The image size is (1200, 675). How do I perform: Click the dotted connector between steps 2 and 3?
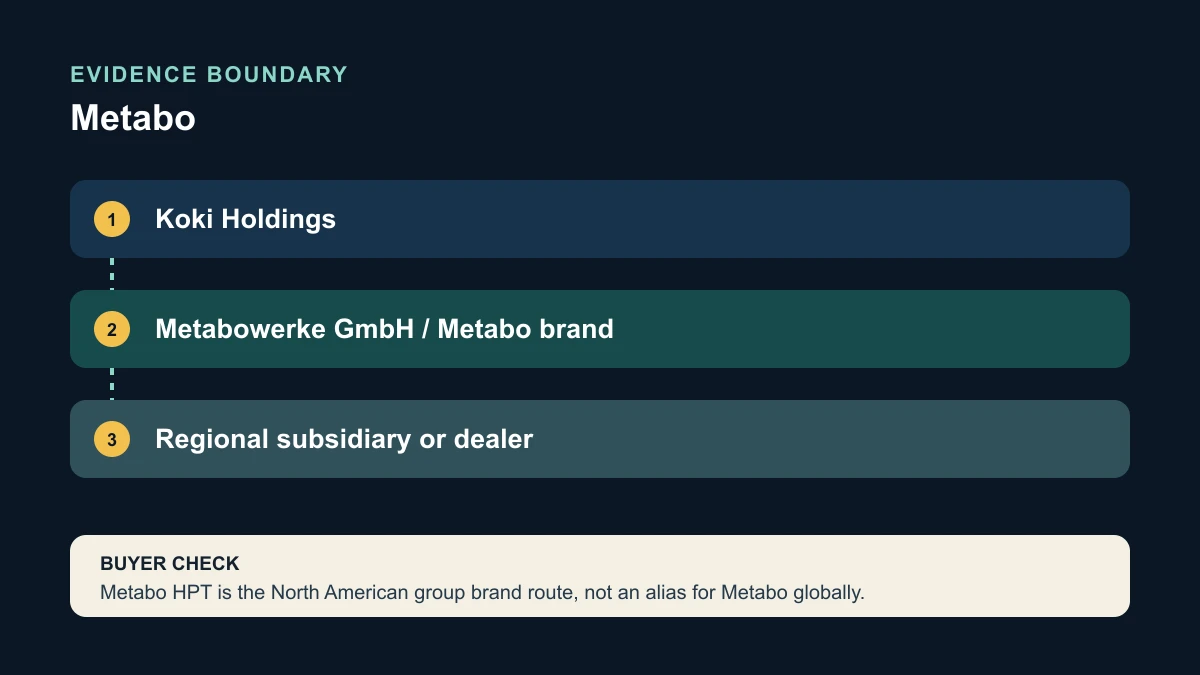coord(112,384)
